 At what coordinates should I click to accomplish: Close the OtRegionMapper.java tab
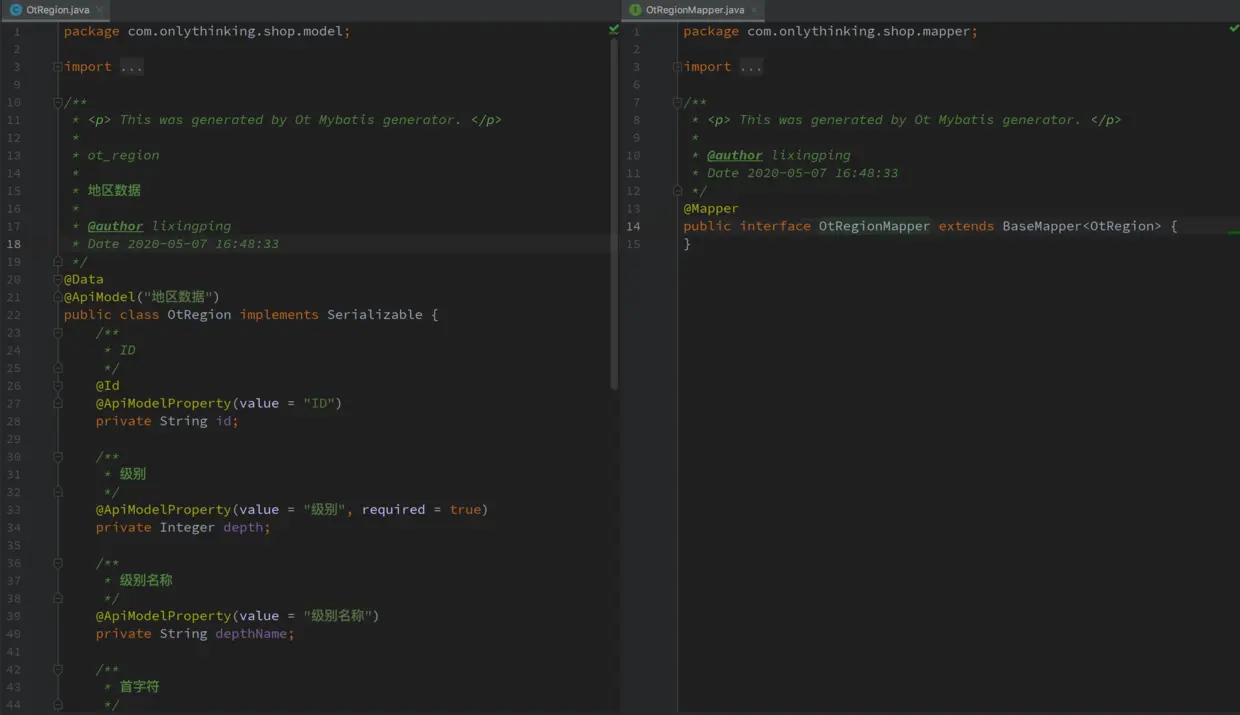coord(756,10)
